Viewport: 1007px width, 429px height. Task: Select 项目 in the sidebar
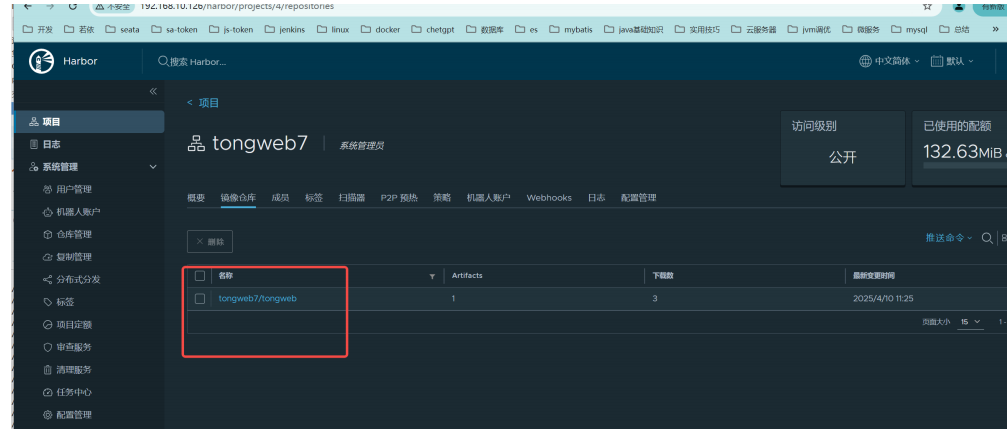(x=89, y=122)
